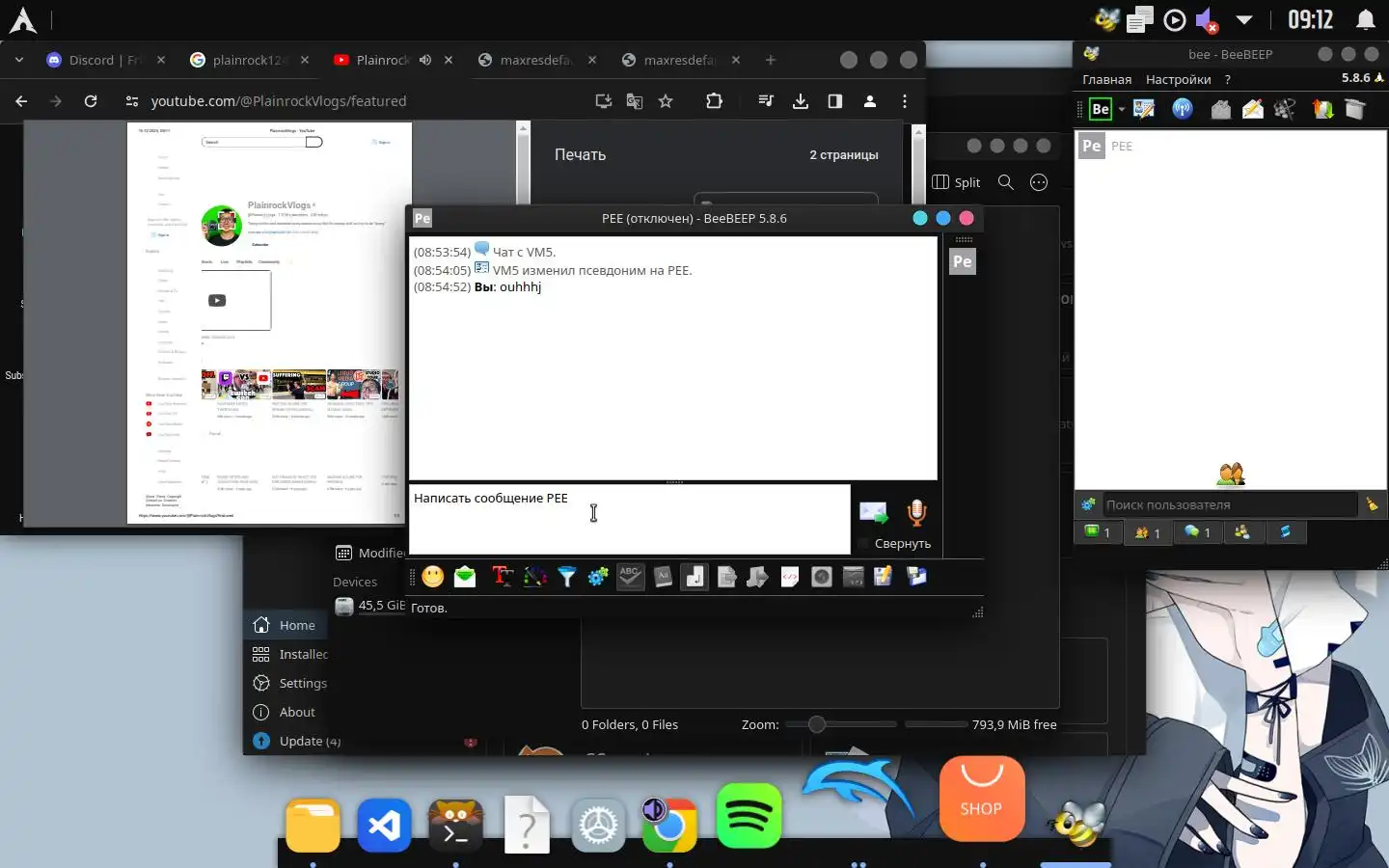Open file transfers orange green arrows icon
The width and height of the screenshot is (1389, 868).
pyautogui.click(x=1322, y=109)
